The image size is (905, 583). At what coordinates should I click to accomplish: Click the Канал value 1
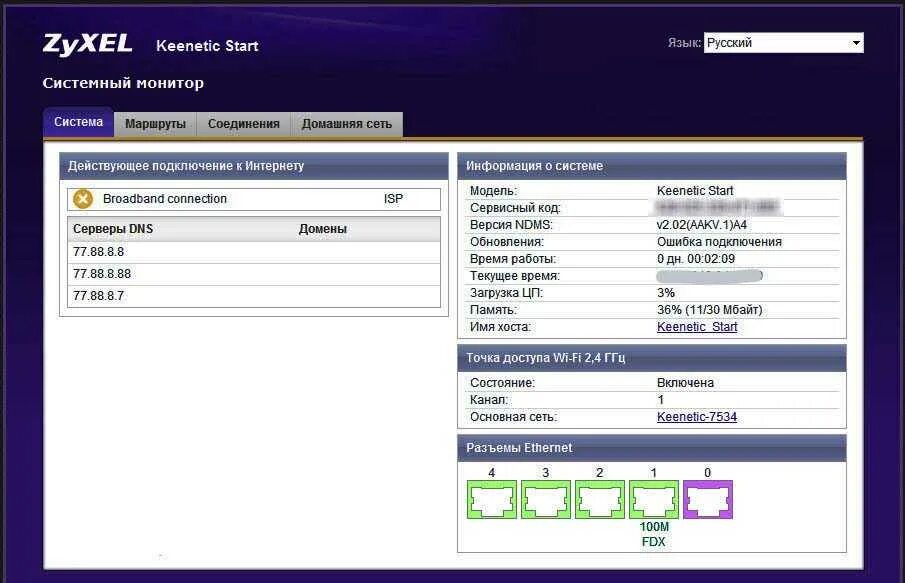[660, 399]
